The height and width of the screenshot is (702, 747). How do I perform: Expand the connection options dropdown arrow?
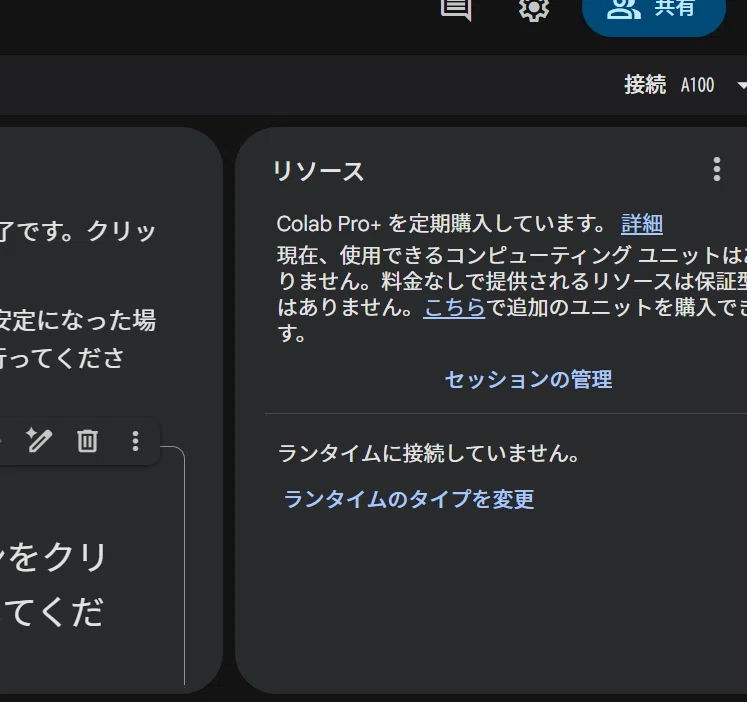click(741, 86)
